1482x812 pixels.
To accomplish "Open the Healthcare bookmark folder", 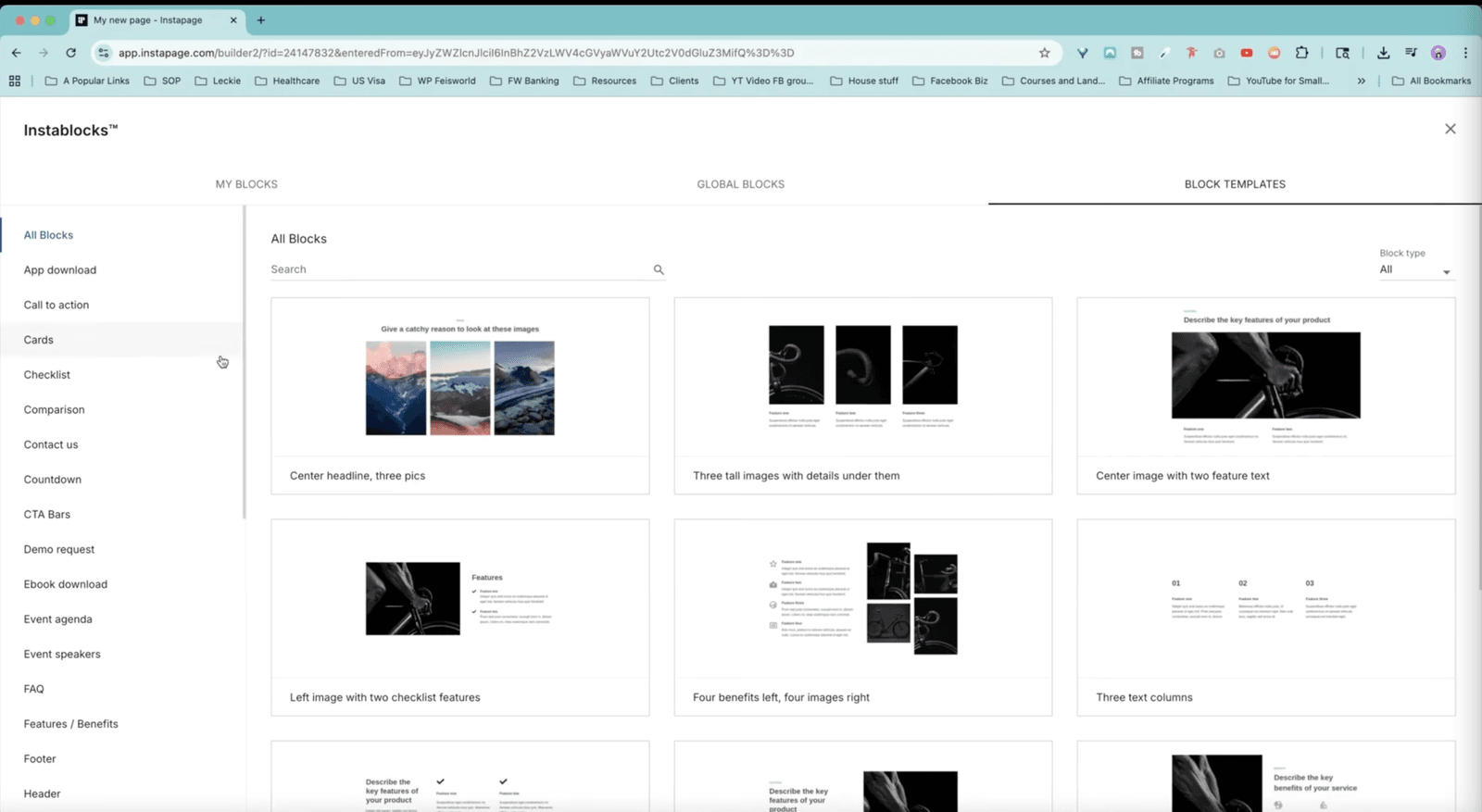I will (x=287, y=81).
